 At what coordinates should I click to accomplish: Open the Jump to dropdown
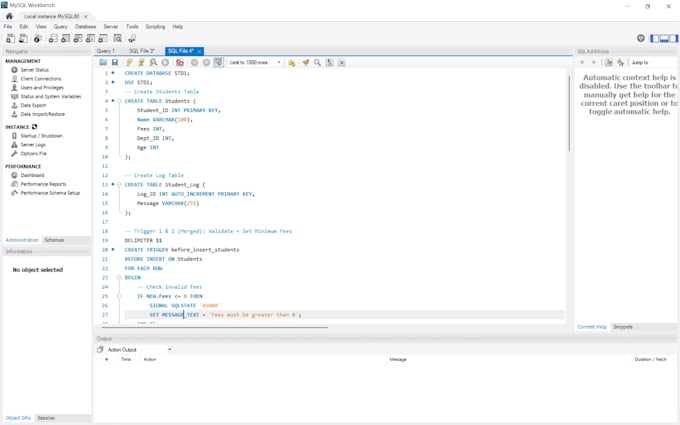(653, 62)
